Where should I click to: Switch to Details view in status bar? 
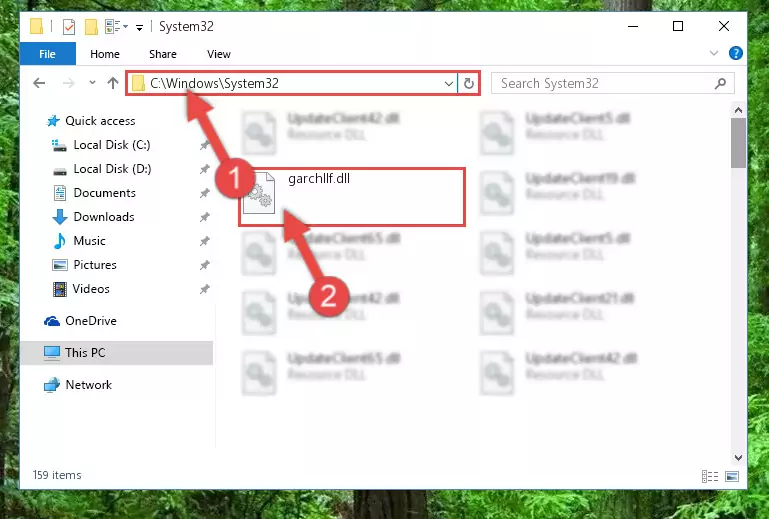click(710, 476)
